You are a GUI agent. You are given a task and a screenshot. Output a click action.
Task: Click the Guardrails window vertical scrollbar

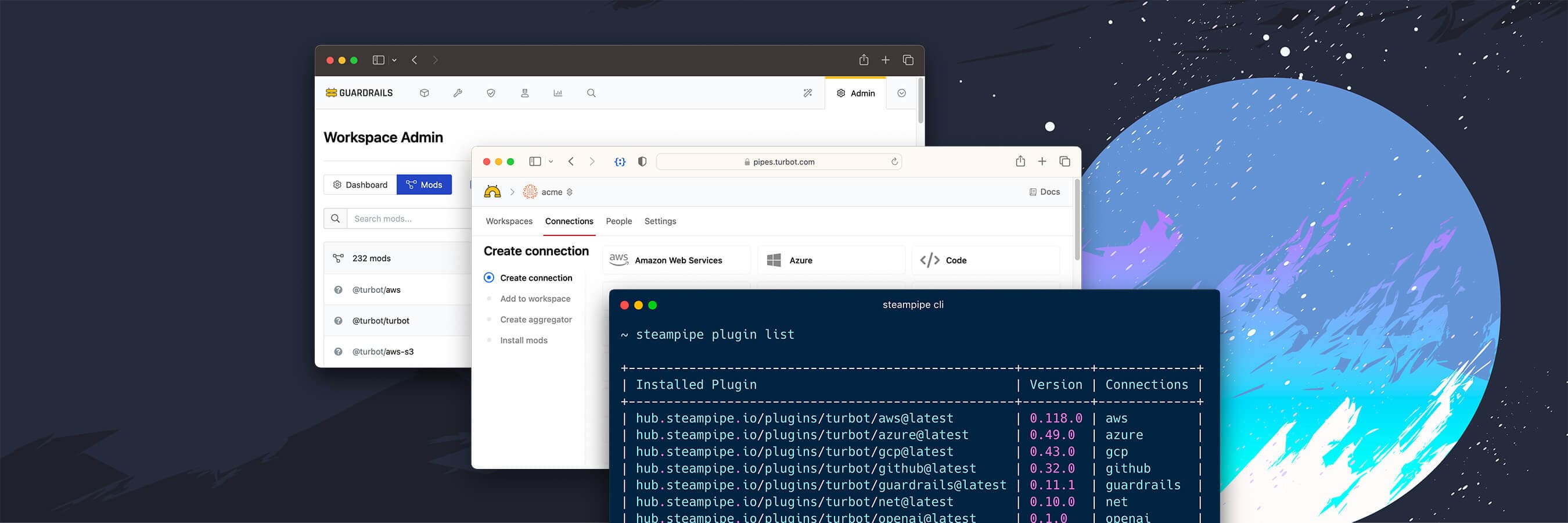(920, 101)
